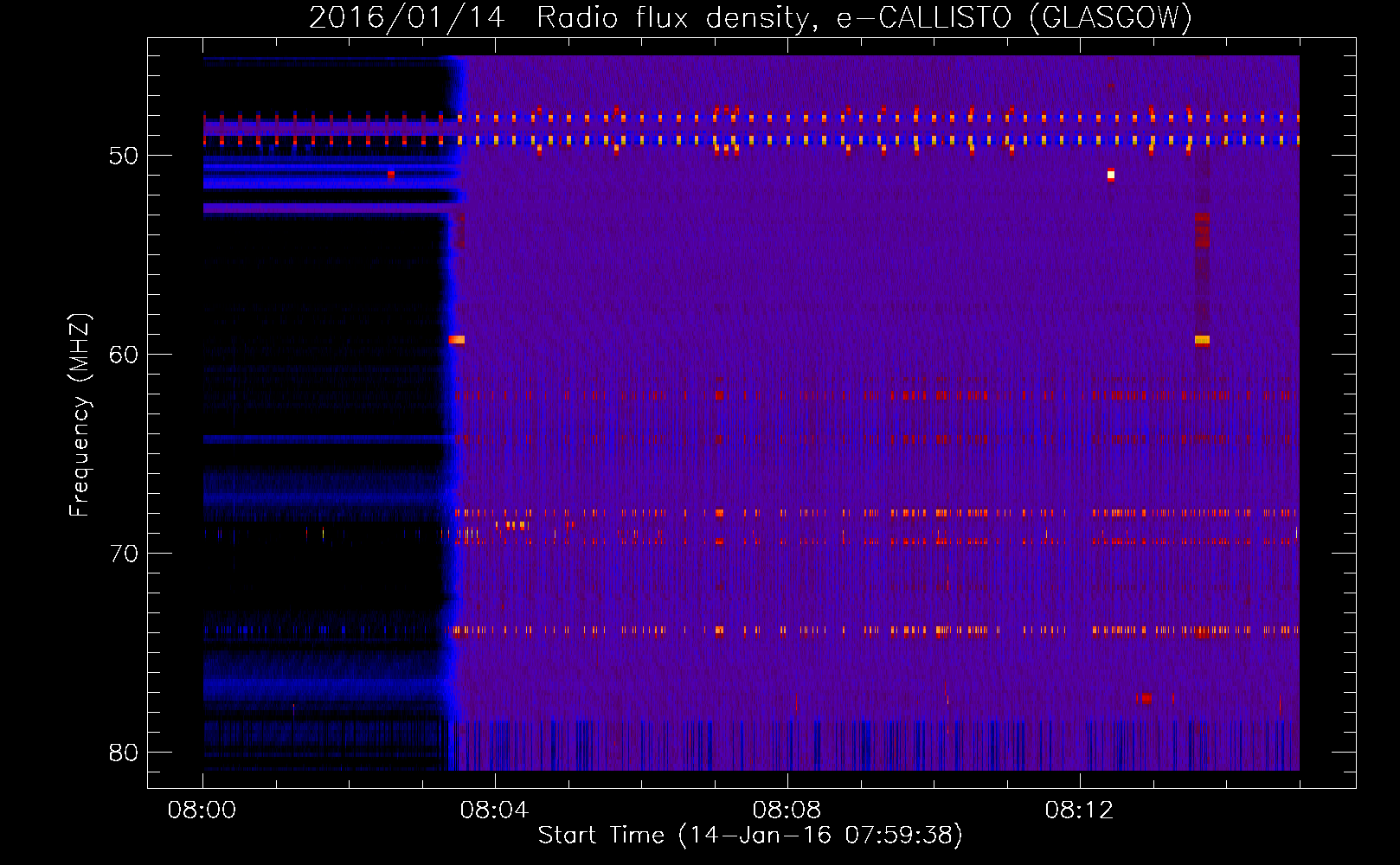Select the Frequency (MHZ) axis label
Screen dimensions: 1400x865
pyautogui.click(x=80, y=415)
